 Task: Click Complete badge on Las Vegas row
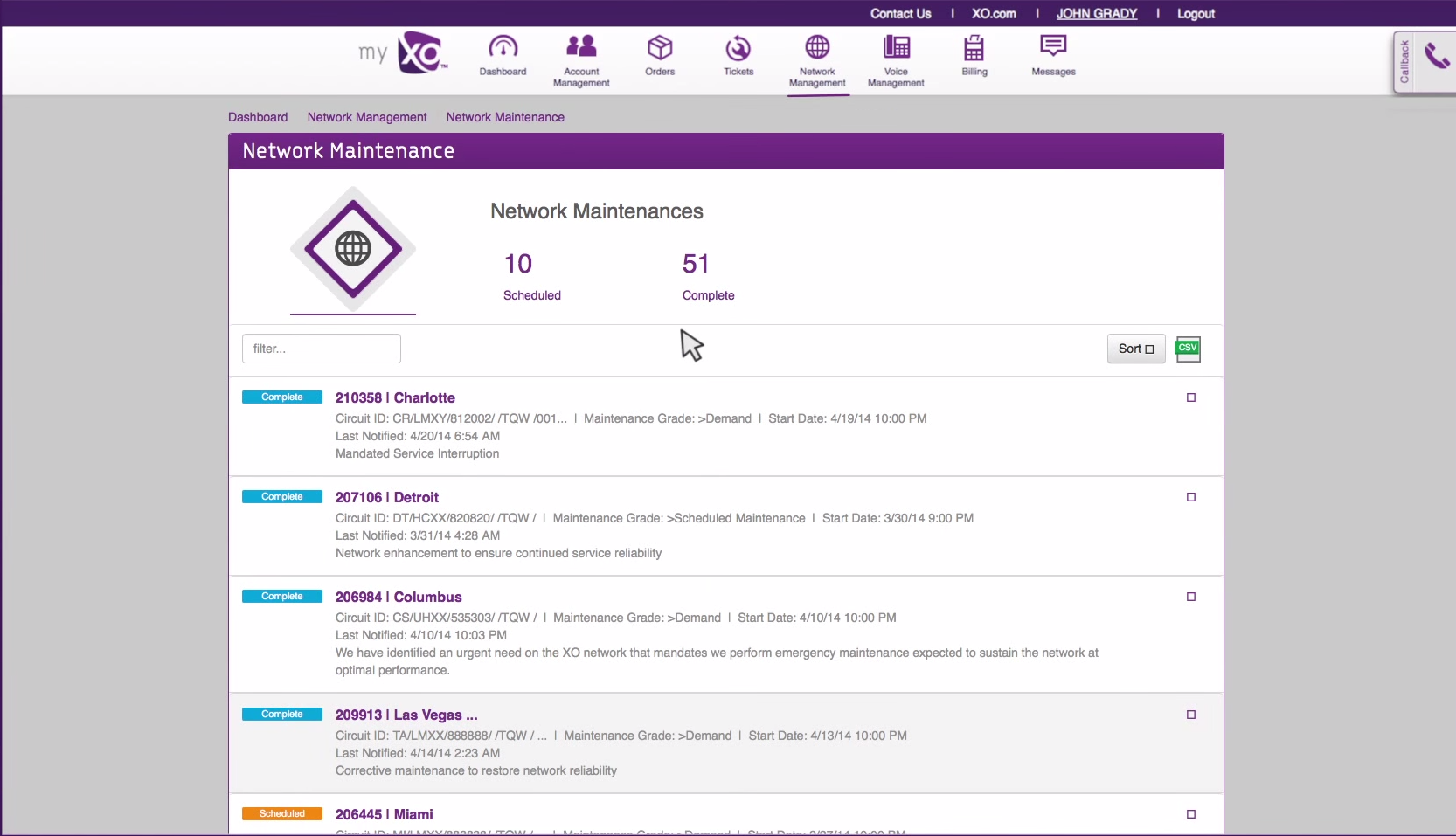coord(282,715)
